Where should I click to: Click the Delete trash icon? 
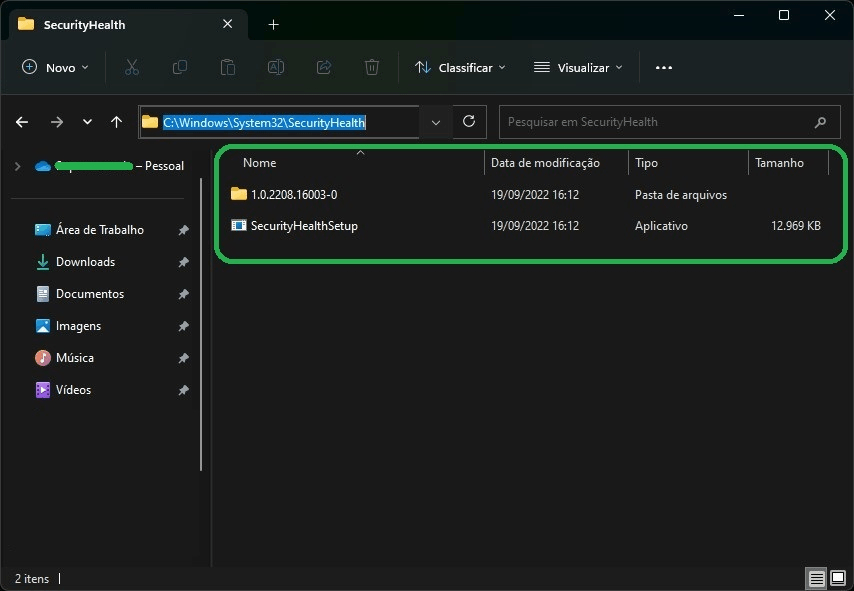pyautogui.click(x=371, y=68)
